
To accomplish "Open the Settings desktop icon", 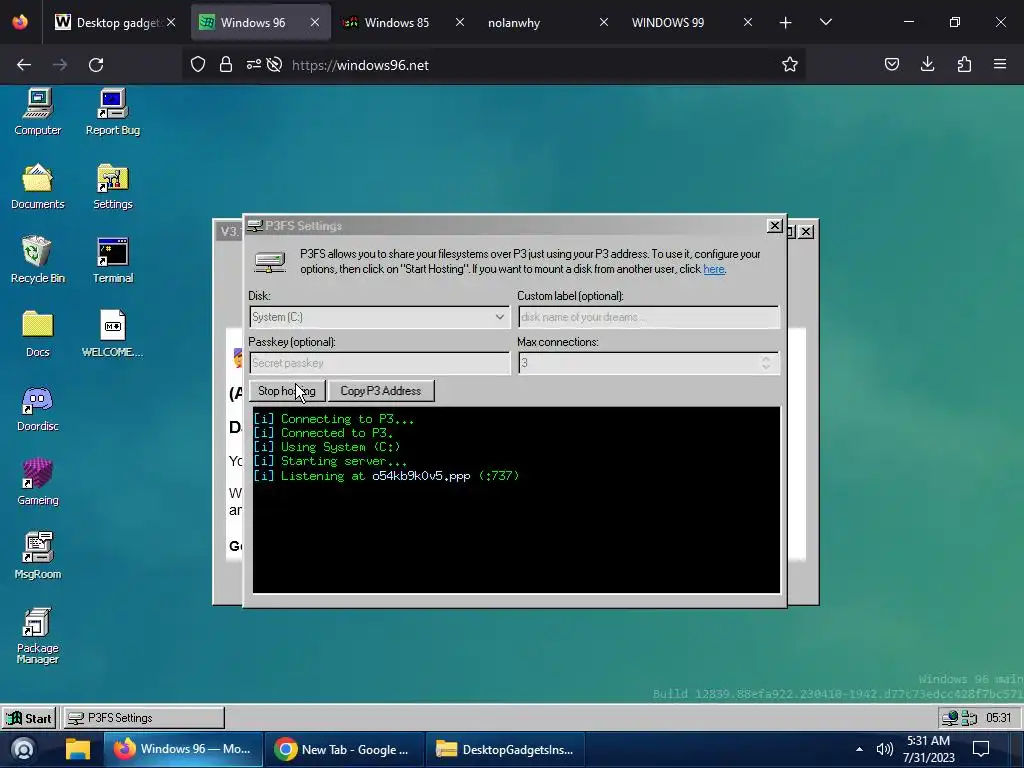I will pos(112,186).
